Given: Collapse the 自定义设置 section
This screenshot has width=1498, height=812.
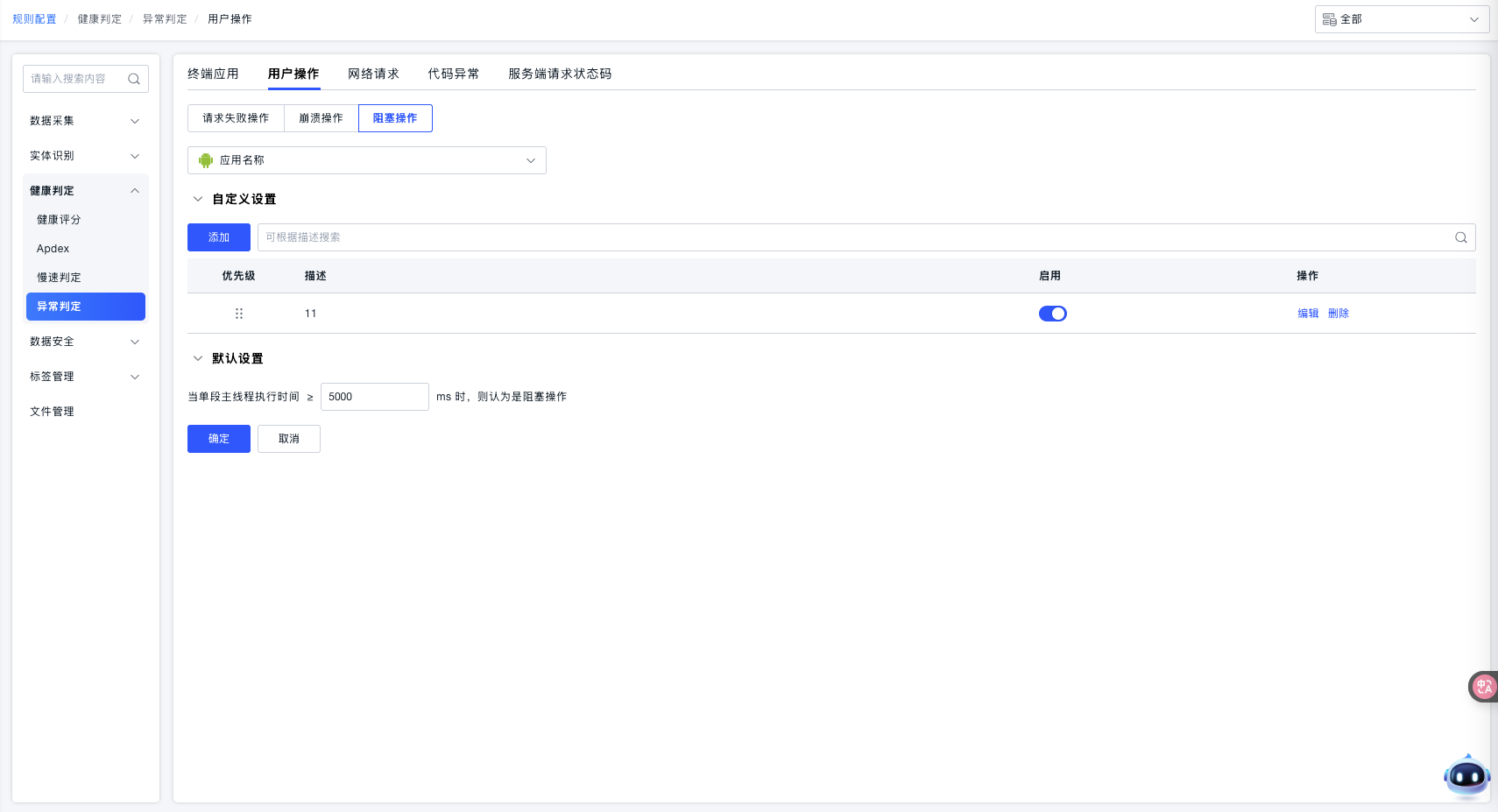Looking at the screenshot, I should [x=198, y=200].
